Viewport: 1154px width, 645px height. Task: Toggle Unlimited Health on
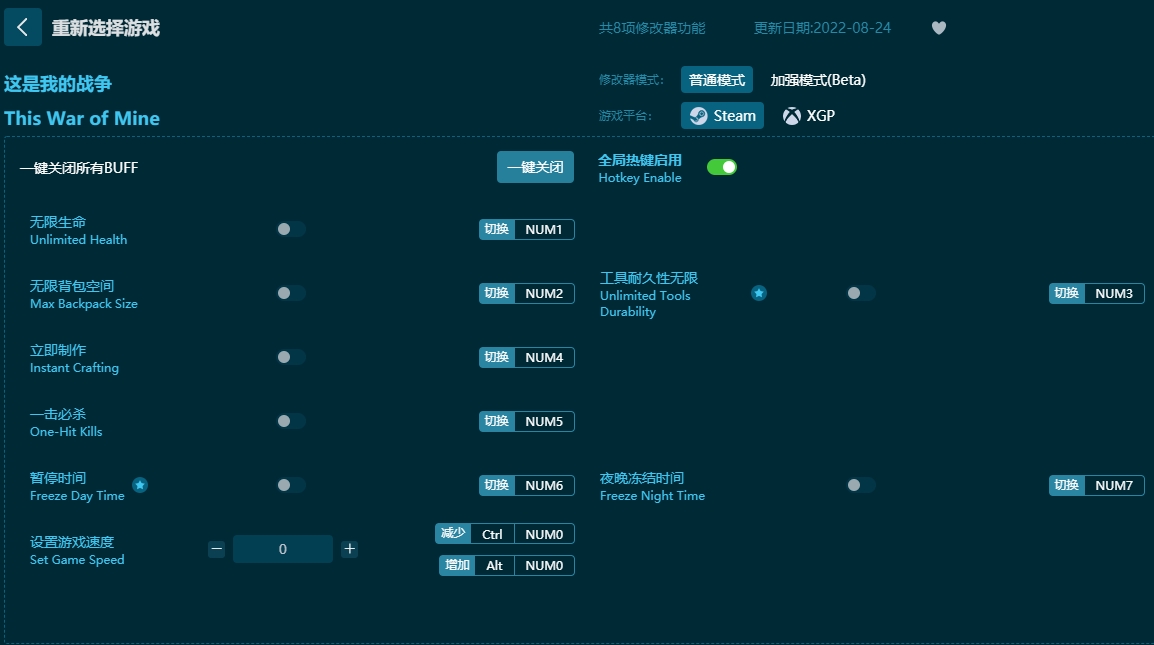pyautogui.click(x=291, y=229)
